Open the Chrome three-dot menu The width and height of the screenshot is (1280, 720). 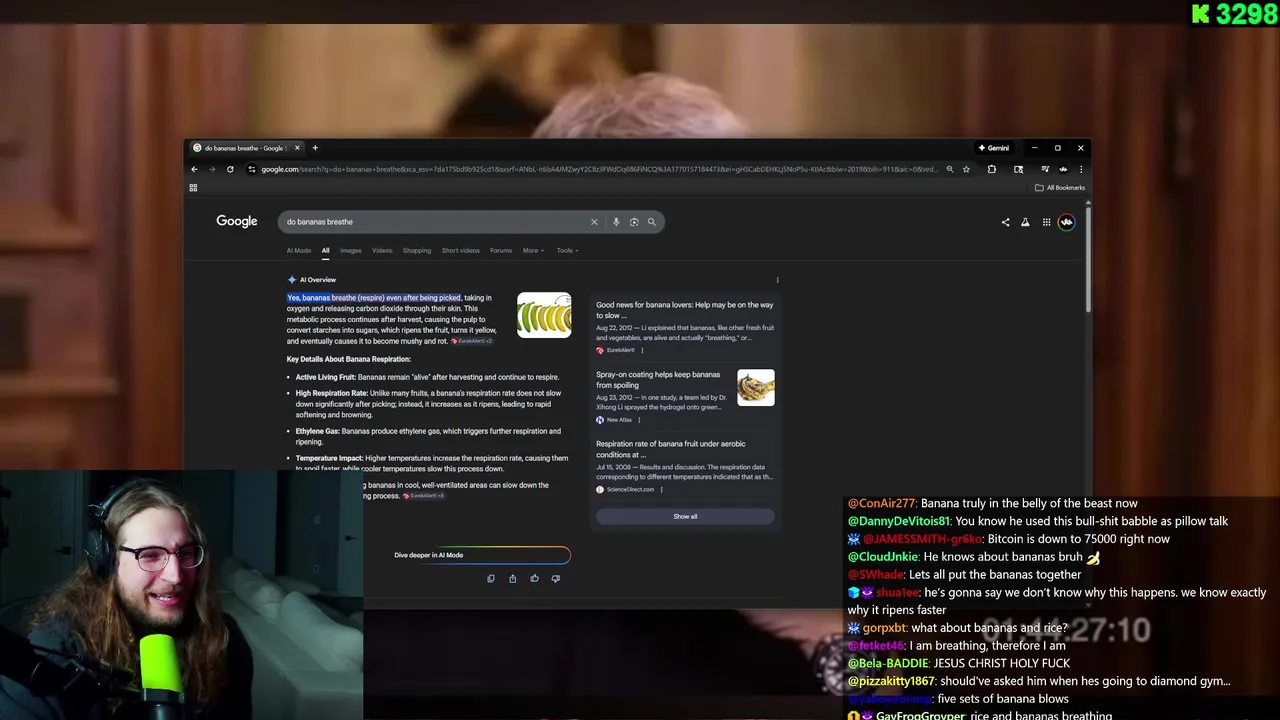[1081, 169]
